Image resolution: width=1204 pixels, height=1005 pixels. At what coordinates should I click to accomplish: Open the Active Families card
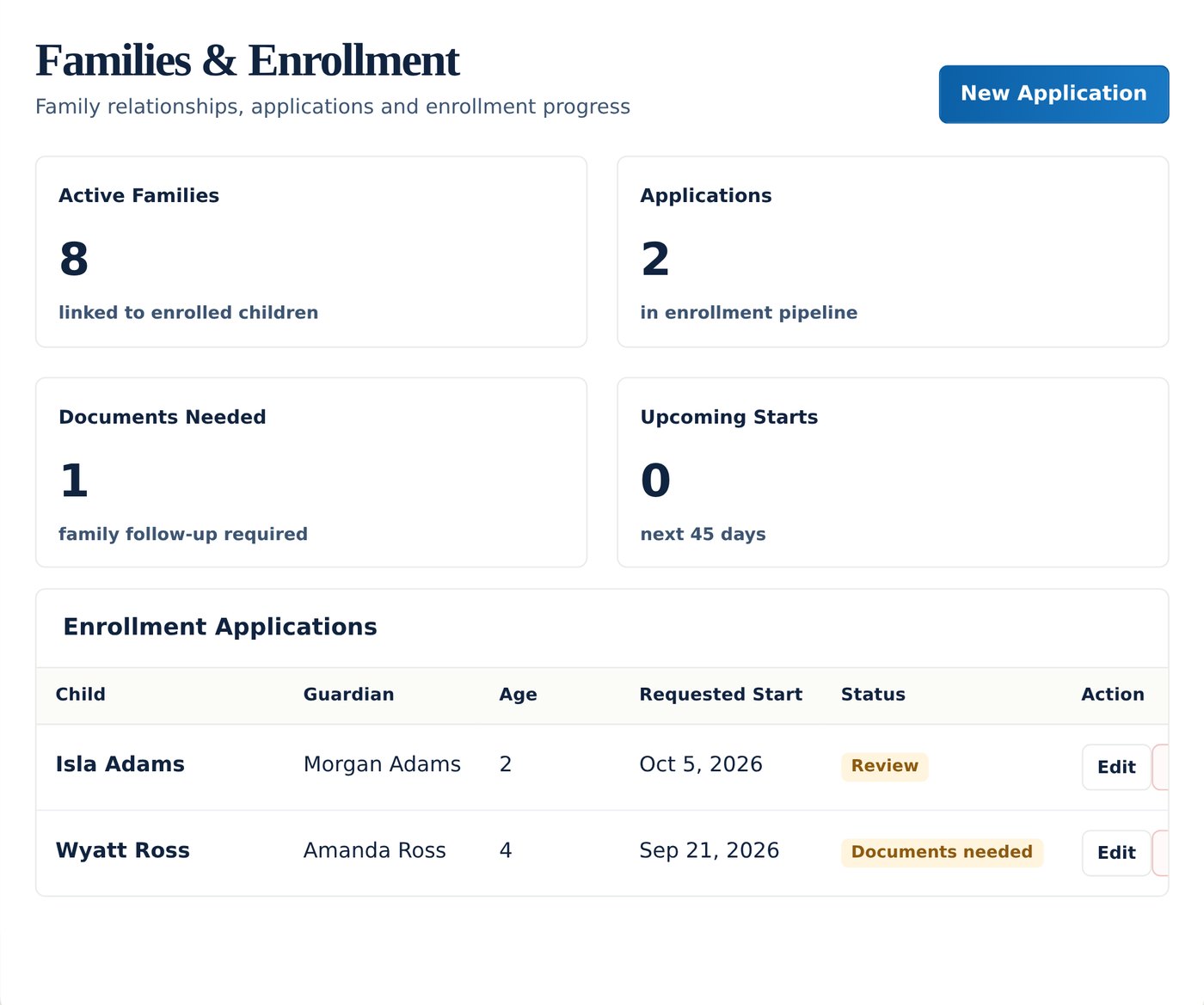click(x=311, y=252)
